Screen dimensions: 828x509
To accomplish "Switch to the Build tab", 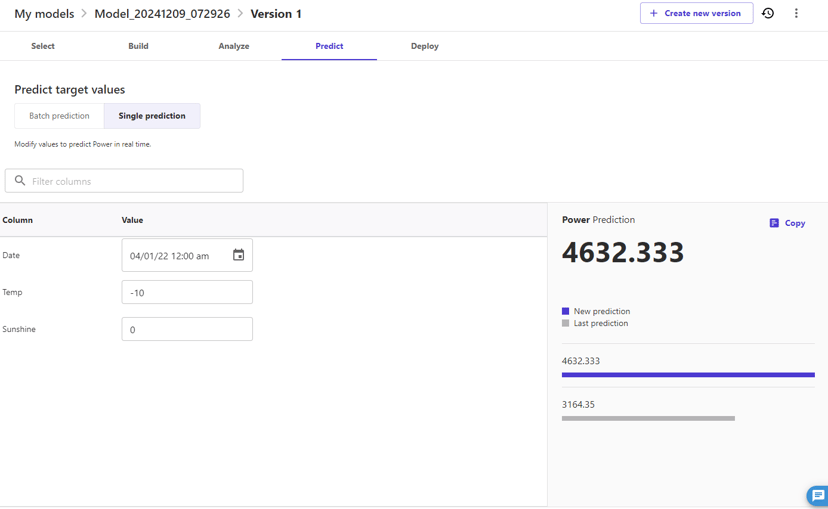I will (x=138, y=46).
